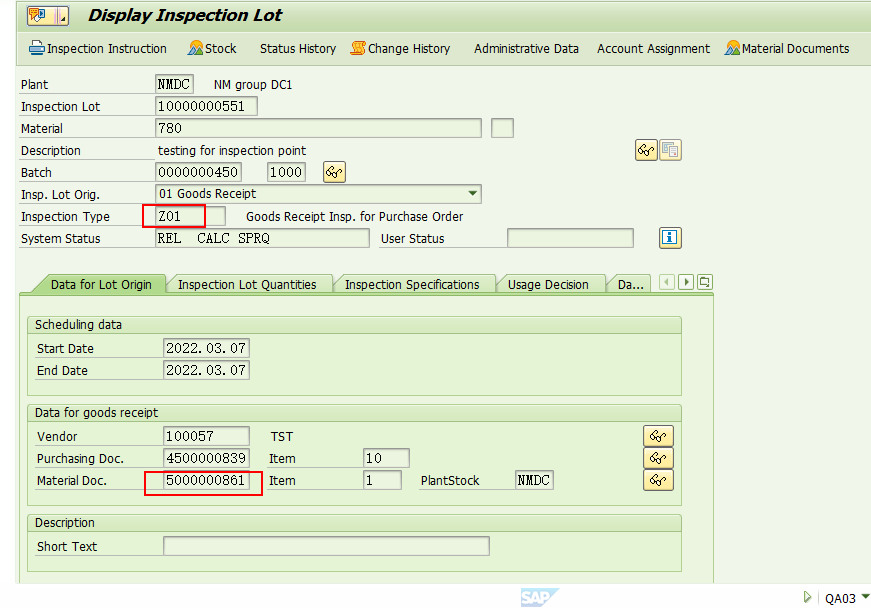
Task: Toggle the tab full-screen expand icon
Action: coord(703,283)
